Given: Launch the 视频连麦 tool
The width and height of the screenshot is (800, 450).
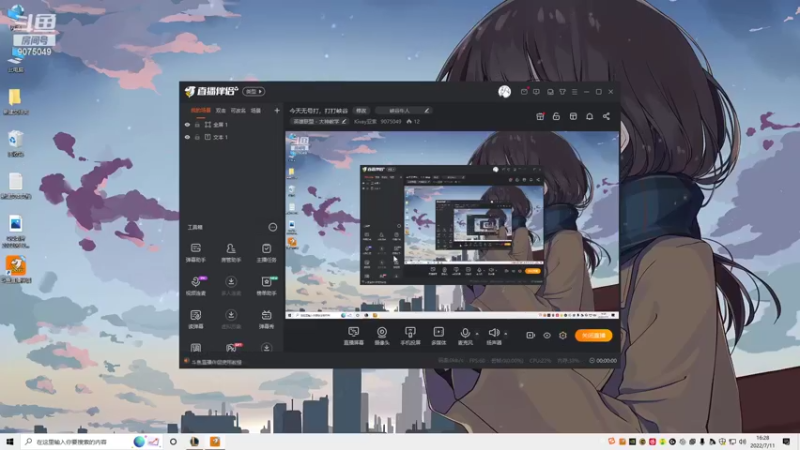Looking at the screenshot, I should (196, 286).
